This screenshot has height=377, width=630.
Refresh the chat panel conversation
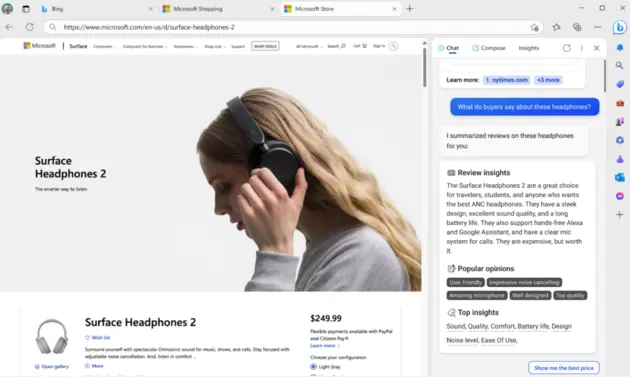click(567, 48)
